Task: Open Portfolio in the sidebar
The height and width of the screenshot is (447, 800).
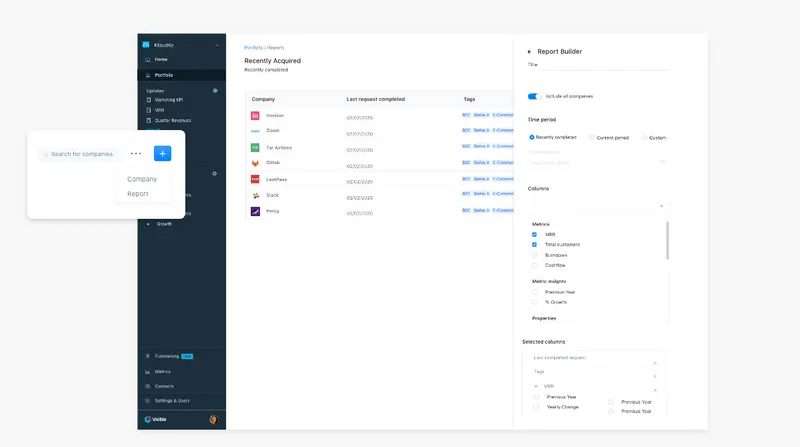Action: 181,75
